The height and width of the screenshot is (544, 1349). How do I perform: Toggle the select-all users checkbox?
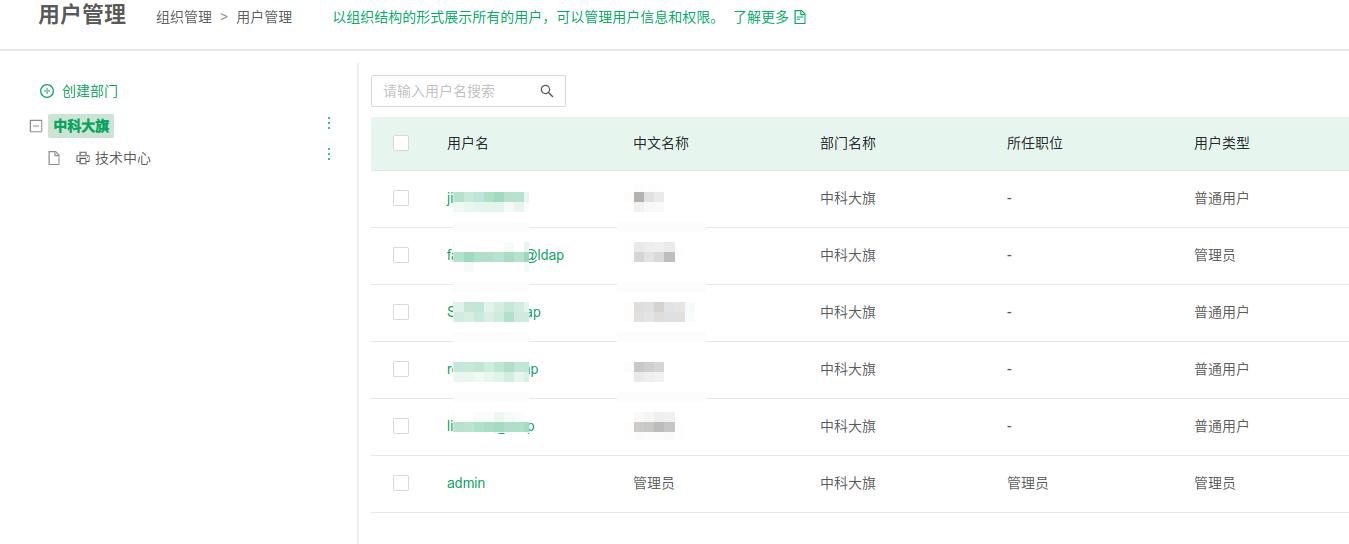[x=401, y=143]
